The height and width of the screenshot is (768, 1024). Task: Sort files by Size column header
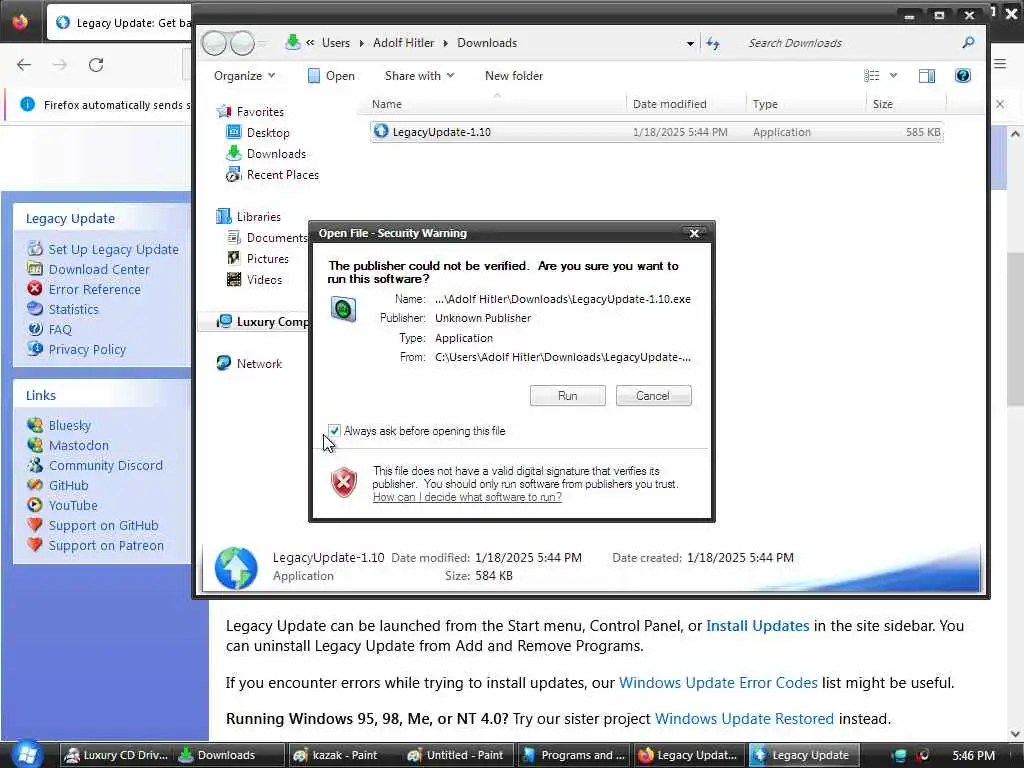click(906, 104)
